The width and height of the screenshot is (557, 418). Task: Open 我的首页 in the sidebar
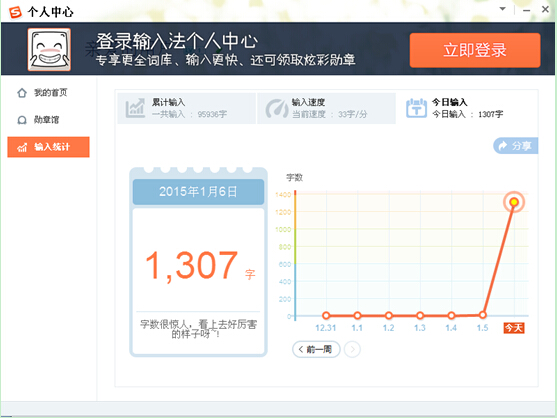(49, 93)
